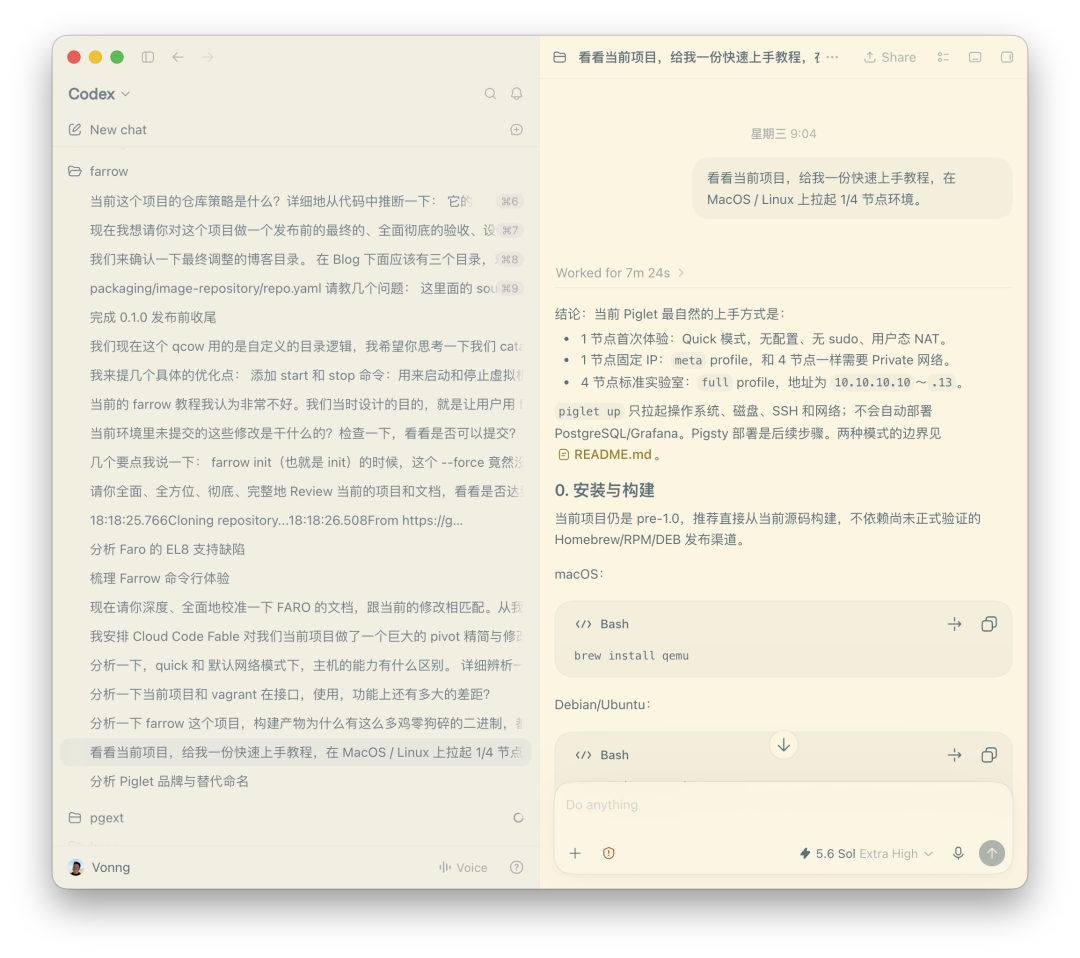Screen dimensions: 1080x958
Task: Select the chat starting with 'packaging/image-repository/repo.yaml'
Action: point(295,289)
